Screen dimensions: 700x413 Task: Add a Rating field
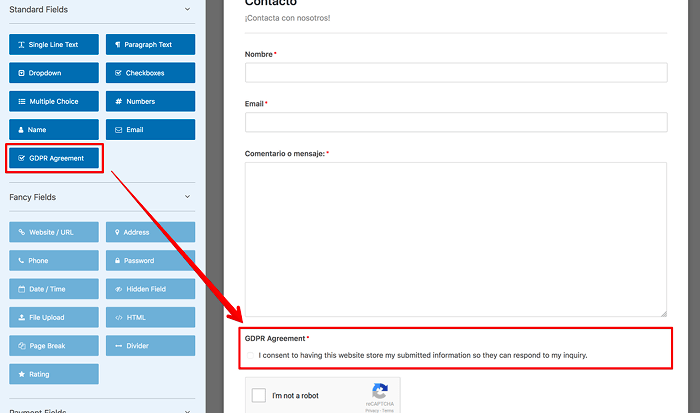click(x=54, y=374)
